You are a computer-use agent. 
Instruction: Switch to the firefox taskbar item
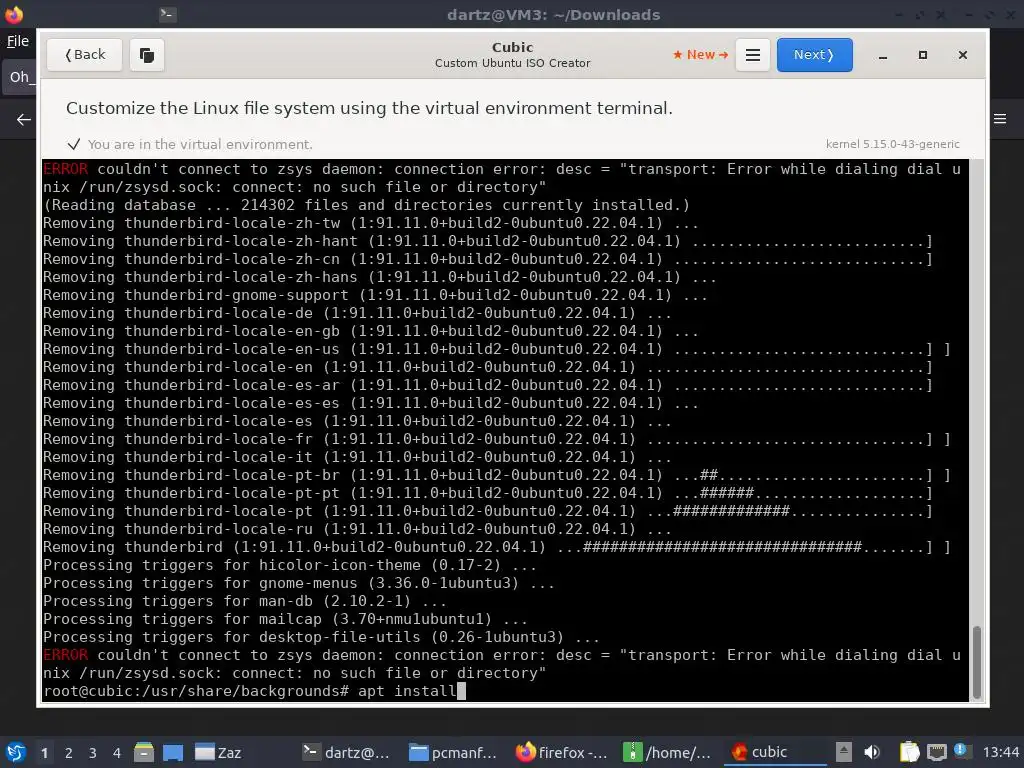pos(562,752)
